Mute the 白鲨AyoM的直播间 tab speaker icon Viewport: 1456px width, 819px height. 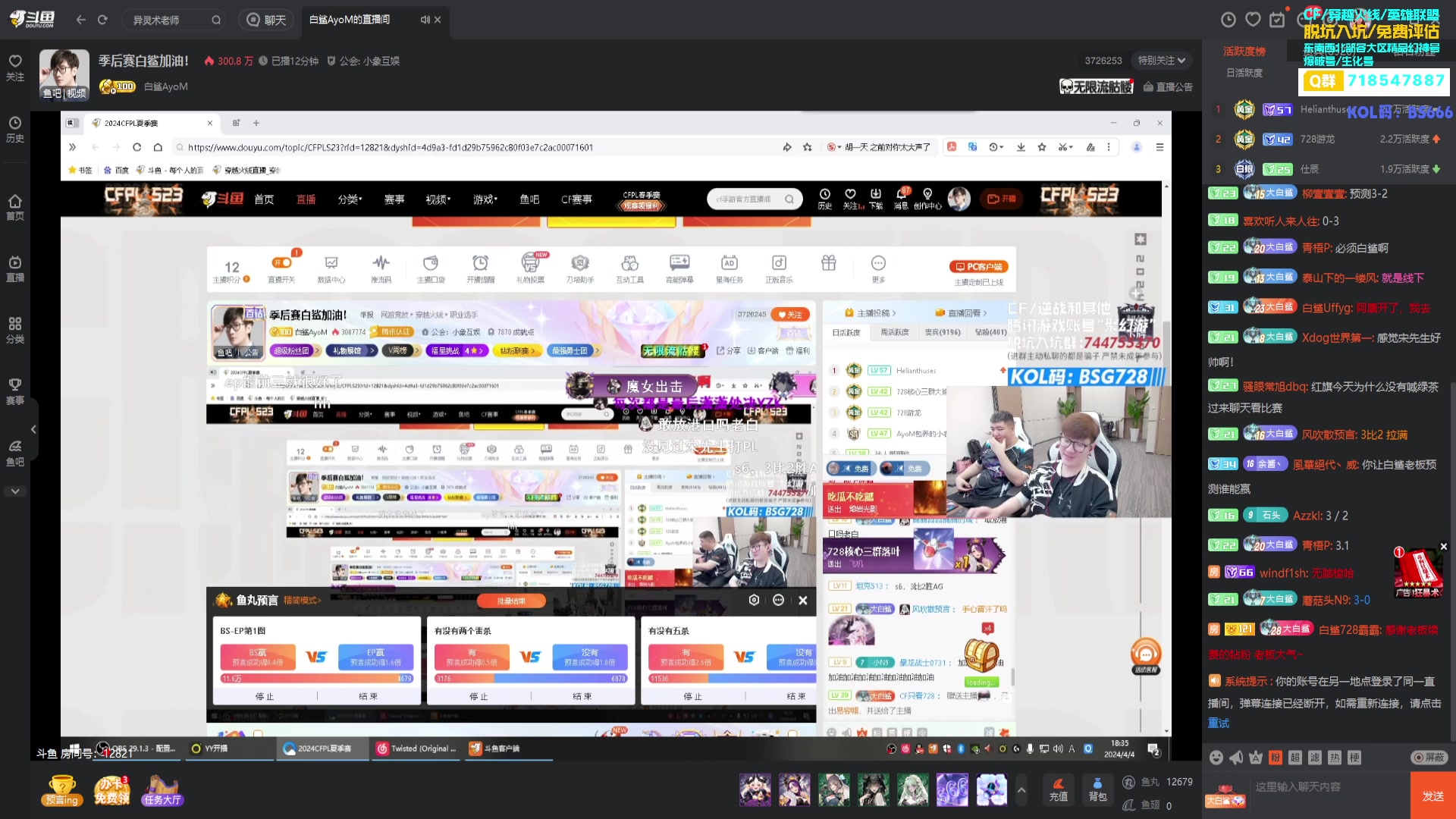pos(425,20)
